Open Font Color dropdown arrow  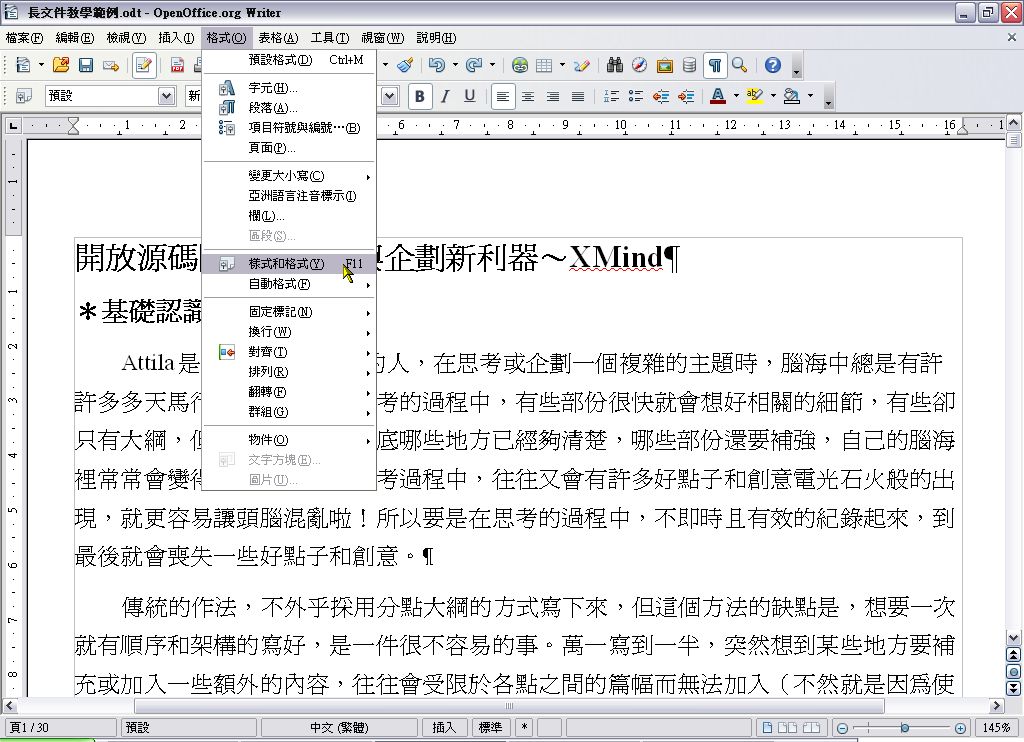[736, 96]
